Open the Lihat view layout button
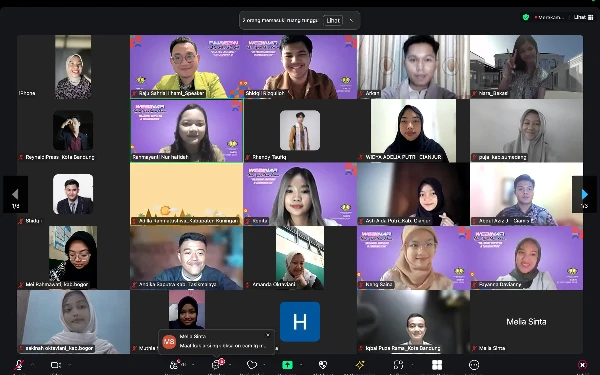This screenshot has width=600, height=375. click(583, 17)
